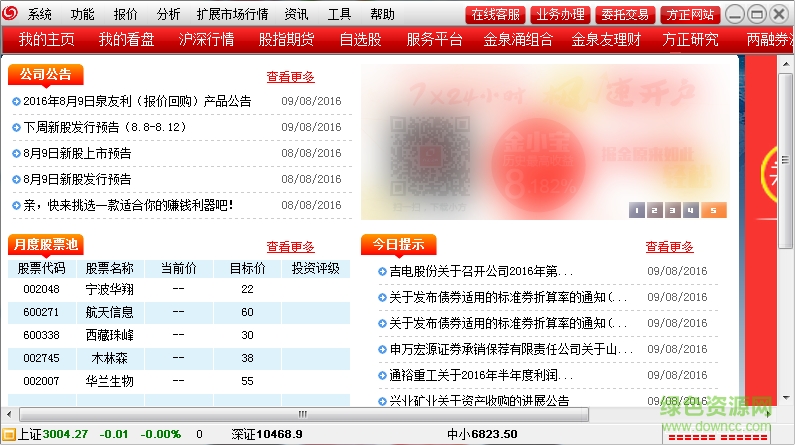Click the 当前价 column header

[178, 268]
